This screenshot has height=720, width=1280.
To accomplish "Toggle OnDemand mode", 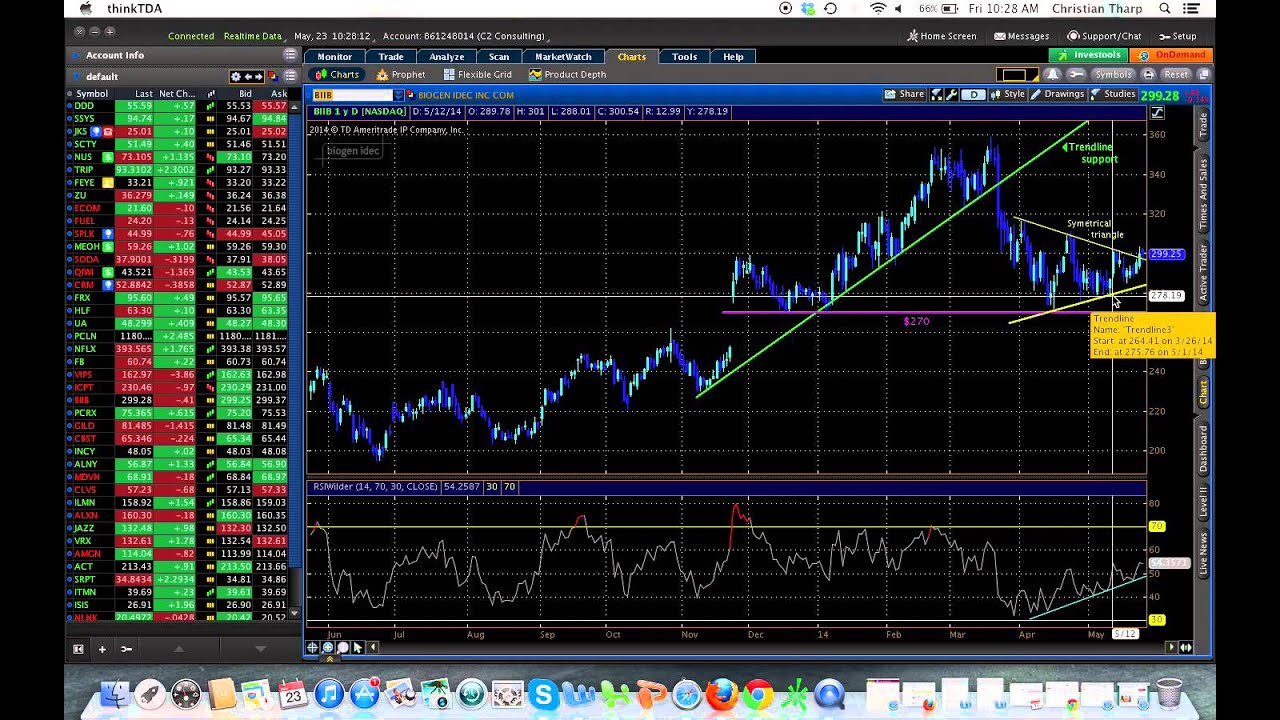I will [1173, 55].
